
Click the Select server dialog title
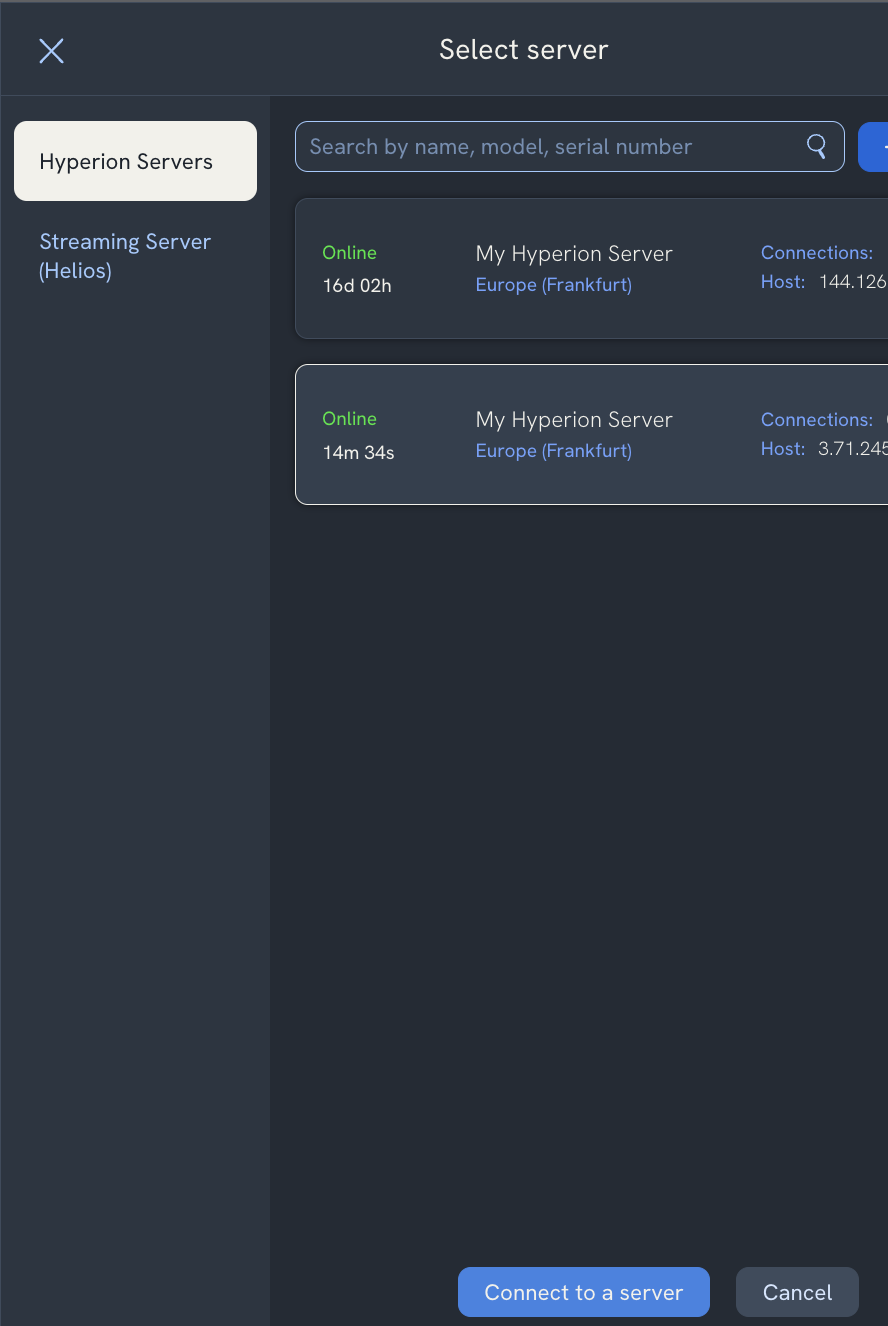tap(523, 50)
